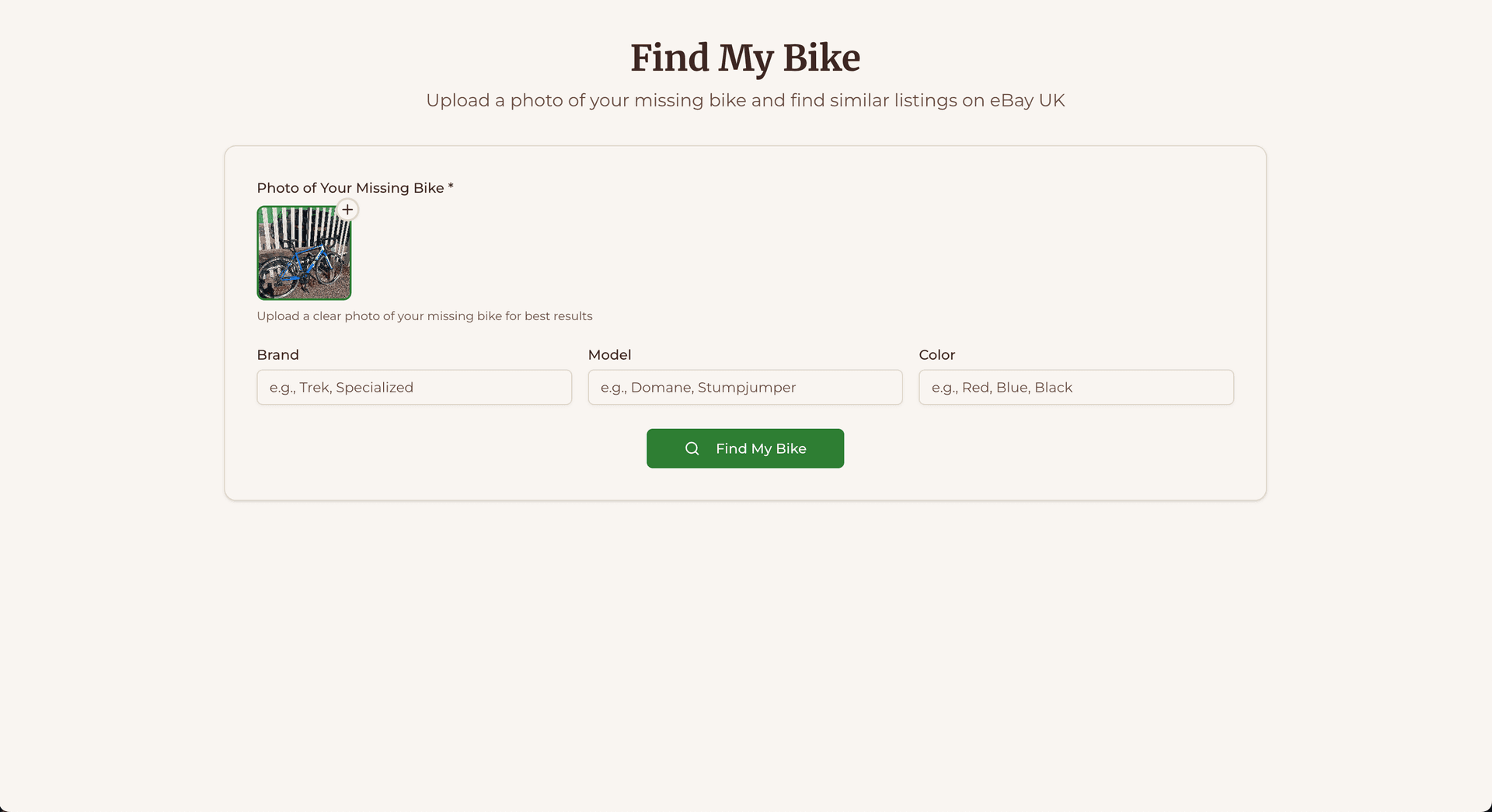This screenshot has height=812, width=1492.
Task: Click the field hinting 'Domane, Stumpjumper'
Action: (x=744, y=387)
